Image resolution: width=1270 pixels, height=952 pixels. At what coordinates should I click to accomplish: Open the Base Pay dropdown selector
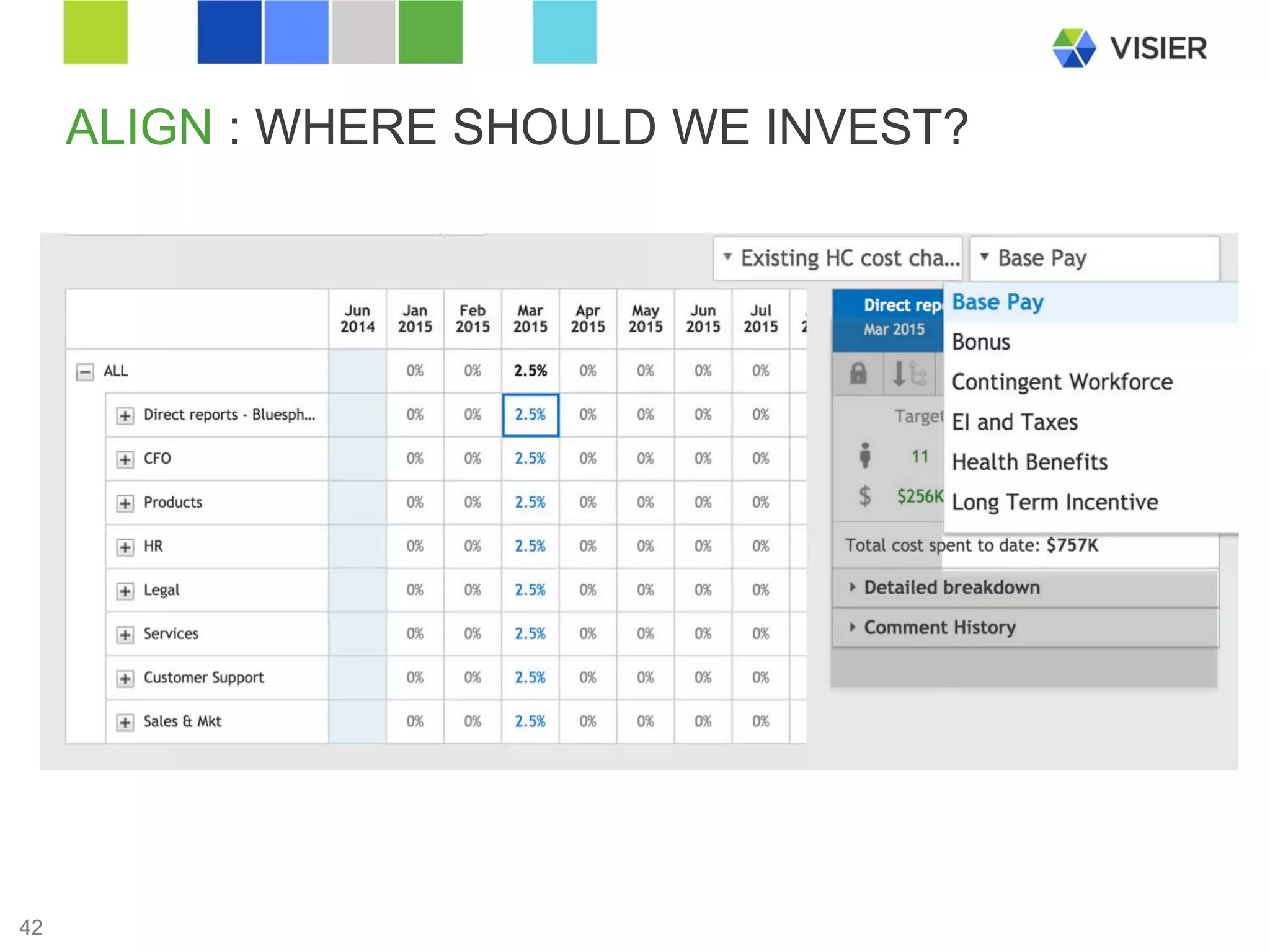tap(1095, 258)
